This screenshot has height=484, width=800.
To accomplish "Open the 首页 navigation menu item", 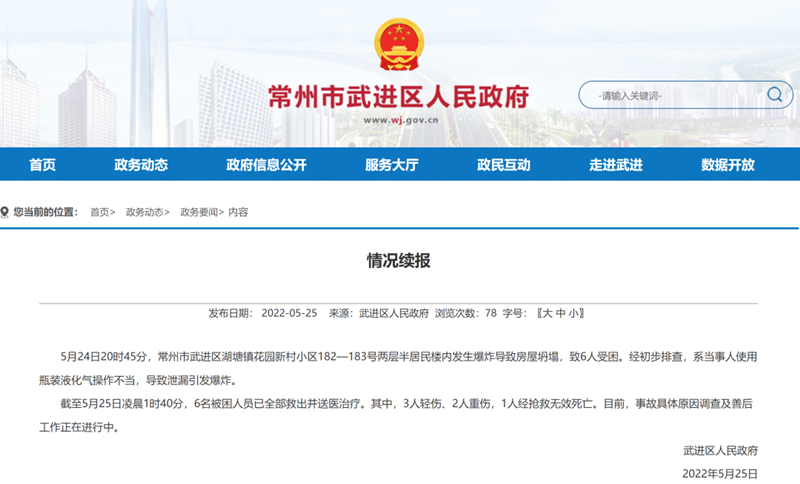I will [42, 165].
